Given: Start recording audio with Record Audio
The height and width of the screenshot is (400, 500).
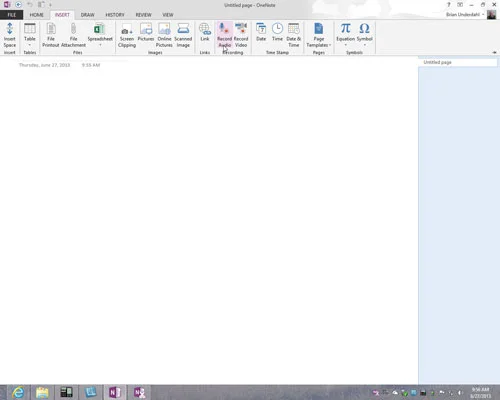Looking at the screenshot, I should pyautogui.click(x=224, y=35).
